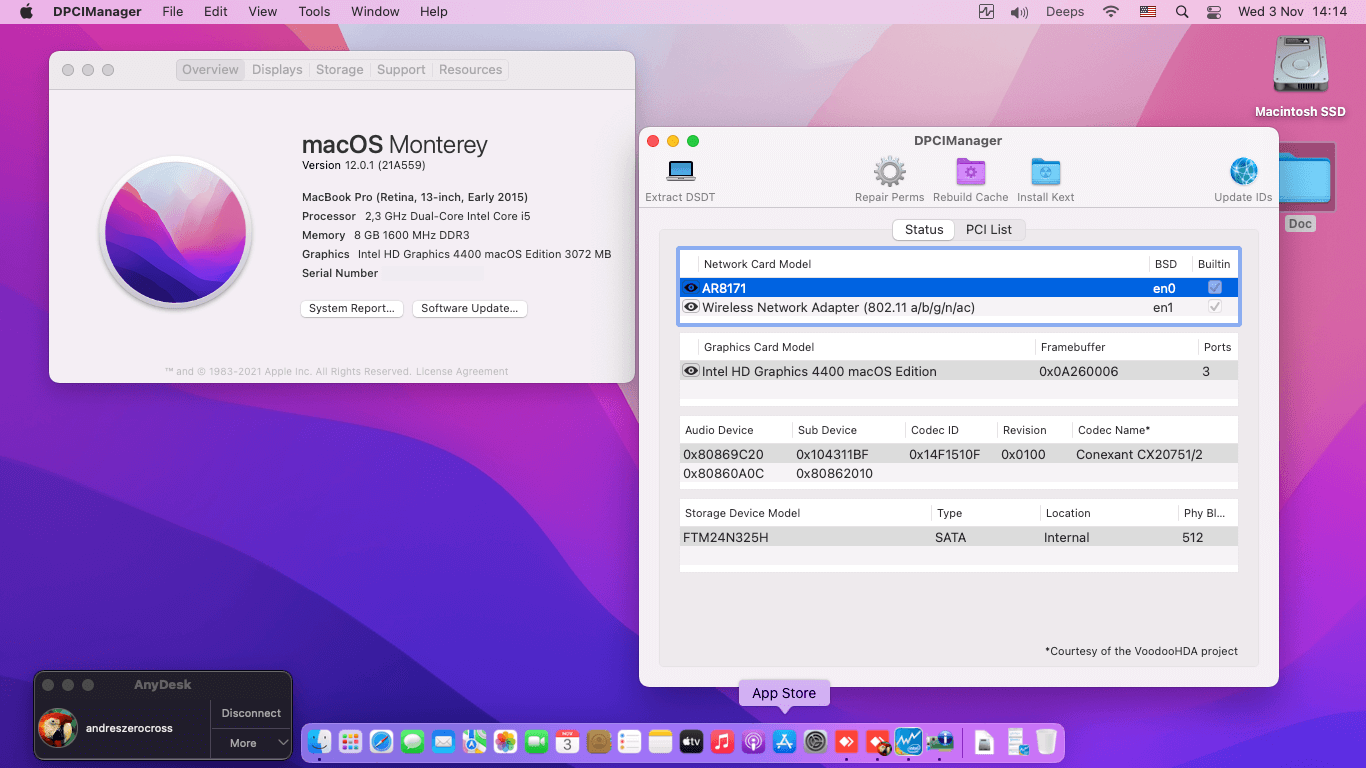
Task: Click the Update IDs globe icon
Action: pyautogui.click(x=1244, y=171)
